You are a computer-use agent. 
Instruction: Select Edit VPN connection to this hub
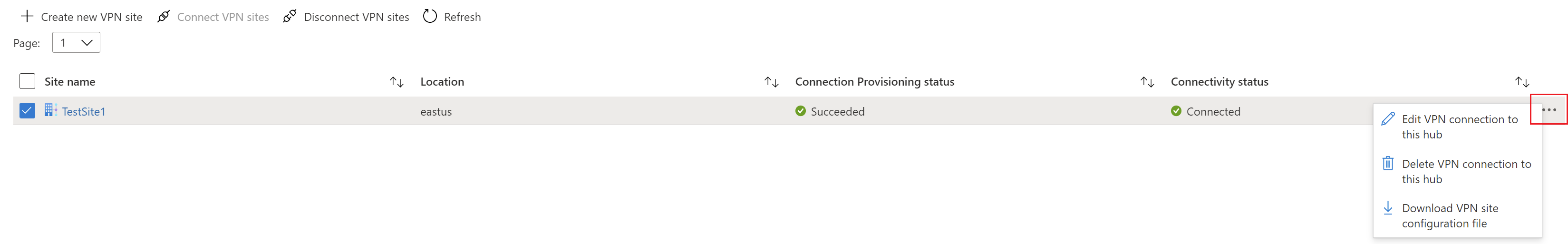click(x=1459, y=127)
